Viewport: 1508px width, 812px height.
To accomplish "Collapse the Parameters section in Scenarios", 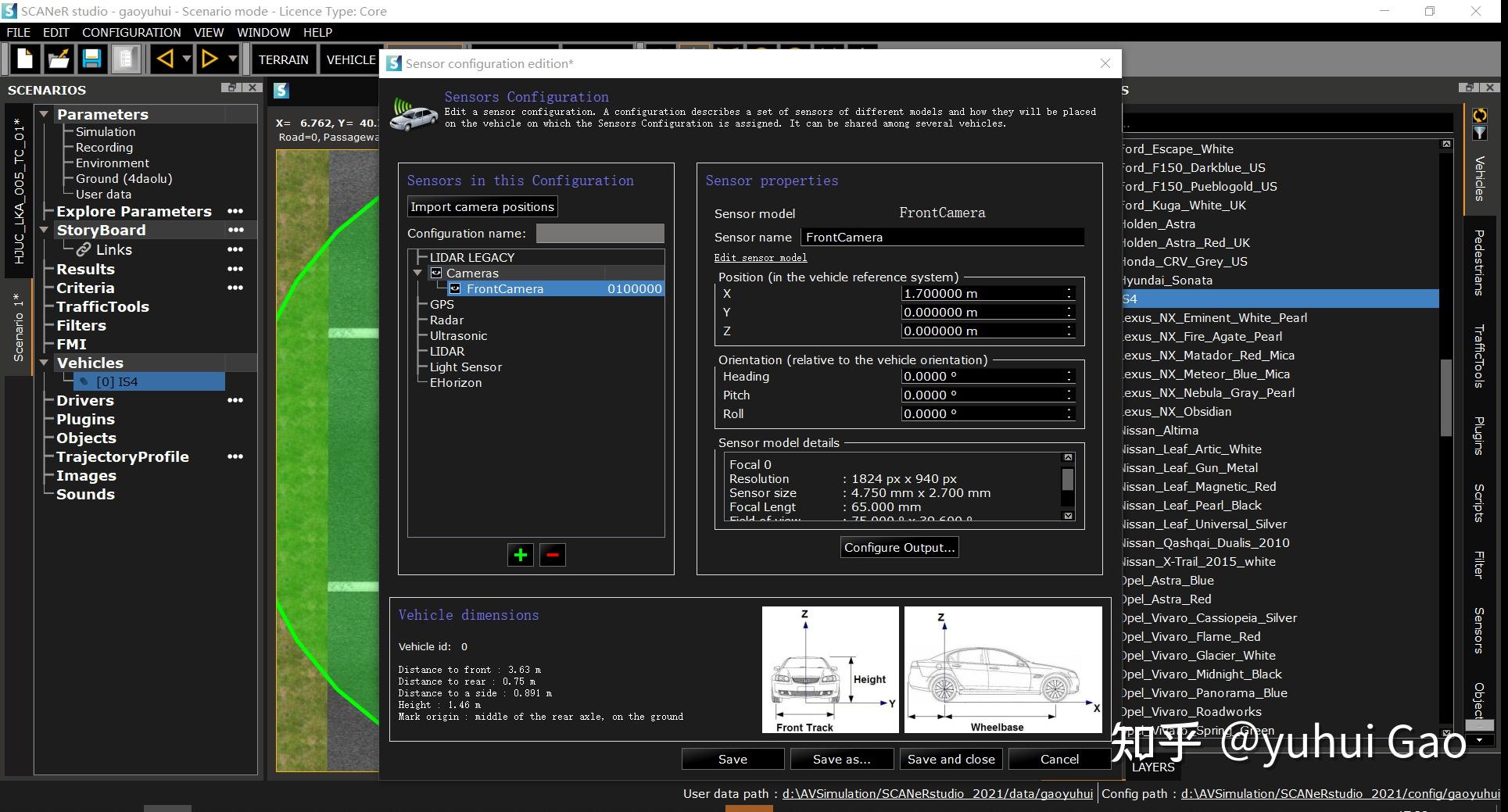I will (x=45, y=115).
